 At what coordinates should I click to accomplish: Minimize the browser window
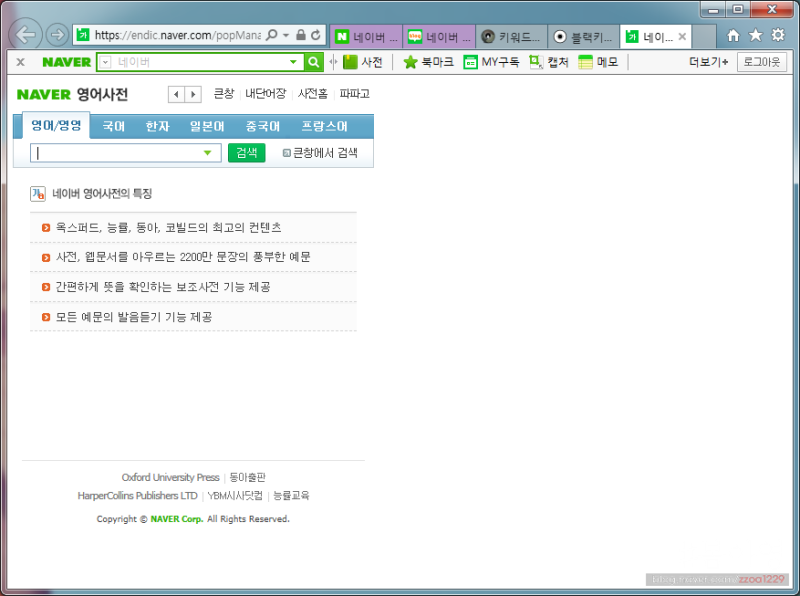click(x=714, y=10)
